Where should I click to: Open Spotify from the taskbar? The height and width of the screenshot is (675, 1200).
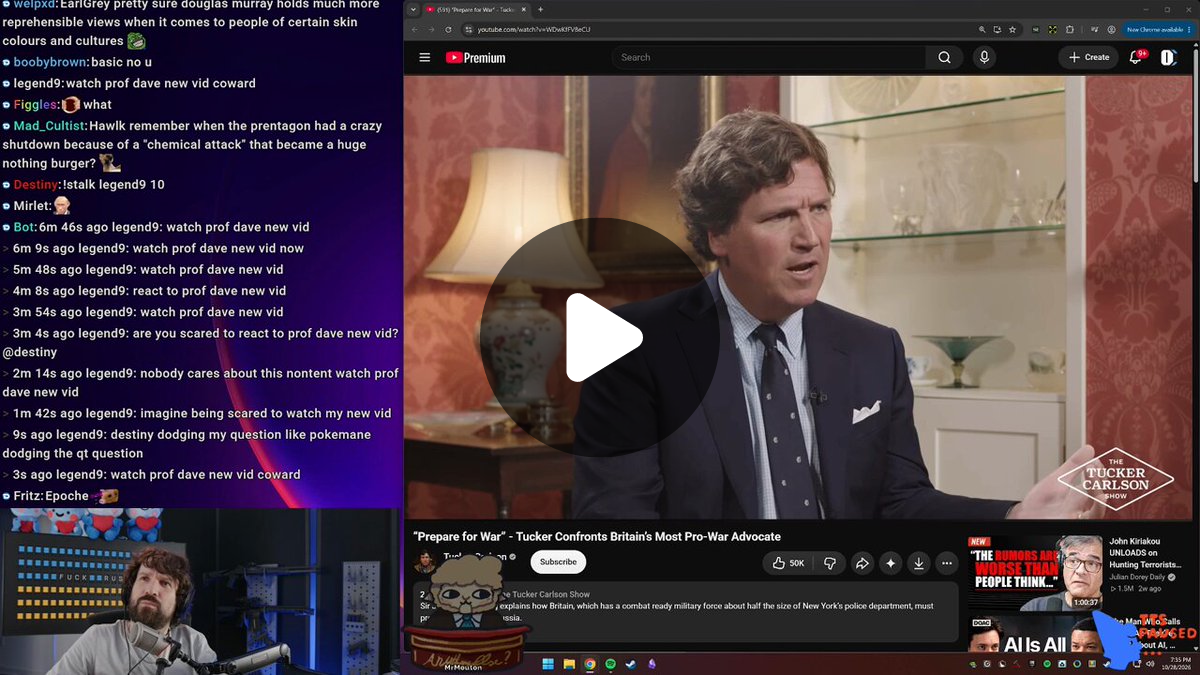coord(610,664)
